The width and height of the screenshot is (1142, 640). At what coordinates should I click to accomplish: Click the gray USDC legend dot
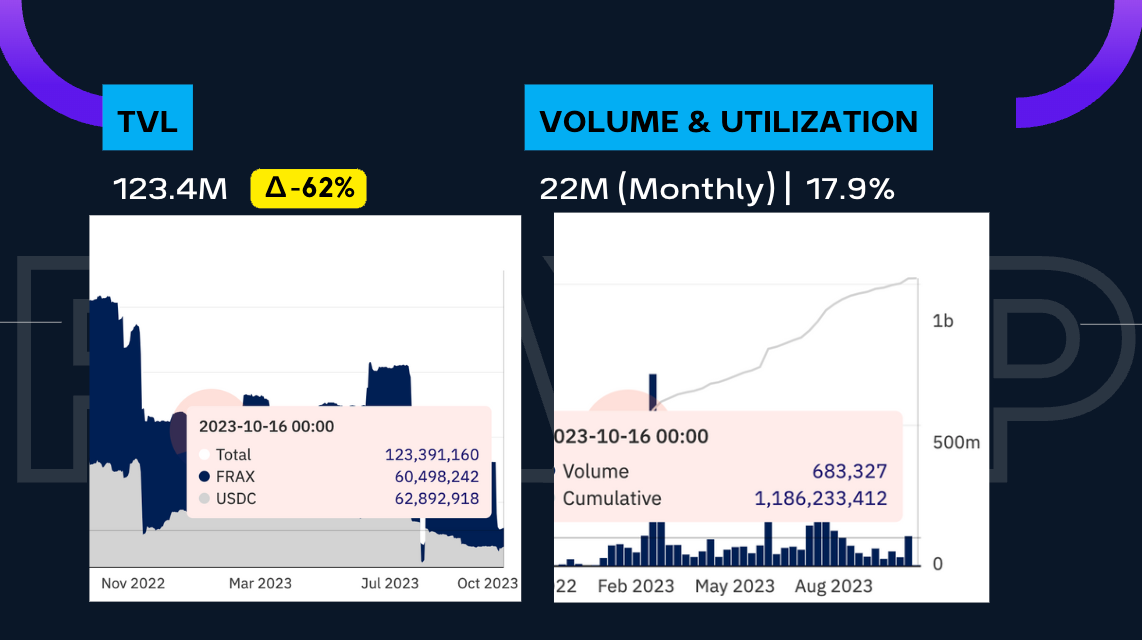[205, 499]
